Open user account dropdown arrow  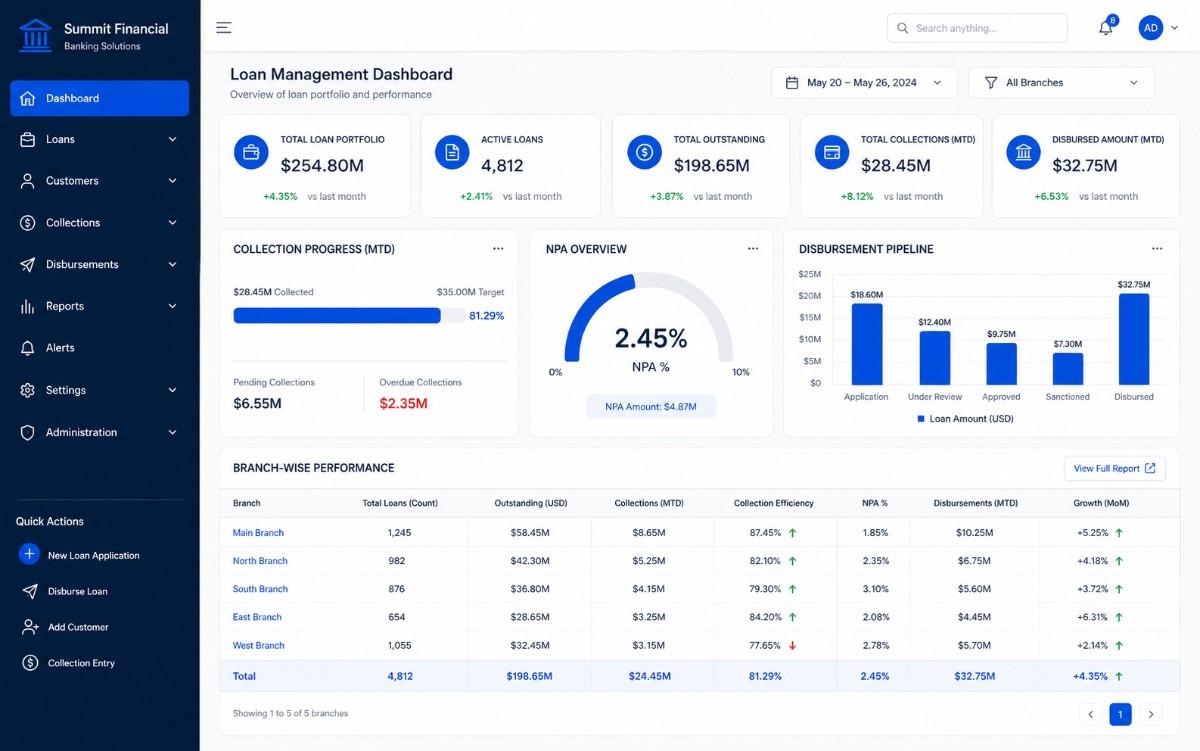click(1174, 29)
